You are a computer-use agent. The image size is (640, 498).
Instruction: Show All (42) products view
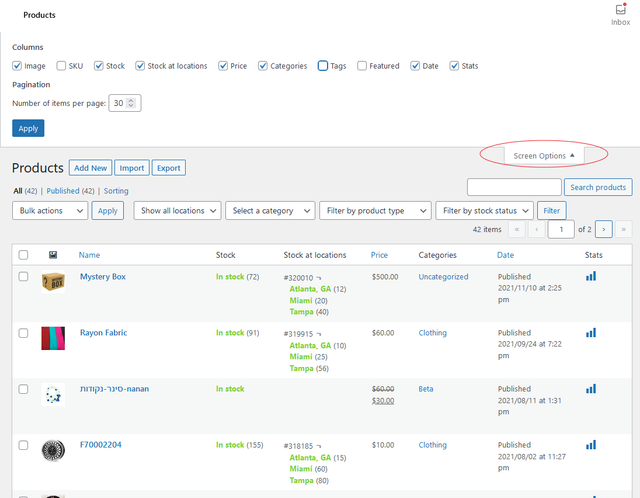tap(25, 191)
